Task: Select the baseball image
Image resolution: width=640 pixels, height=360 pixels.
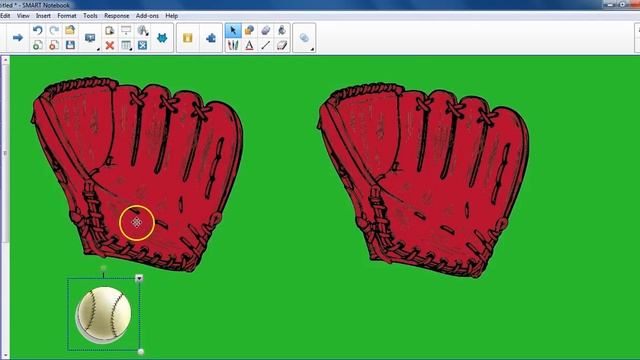Action: pyautogui.click(x=104, y=314)
